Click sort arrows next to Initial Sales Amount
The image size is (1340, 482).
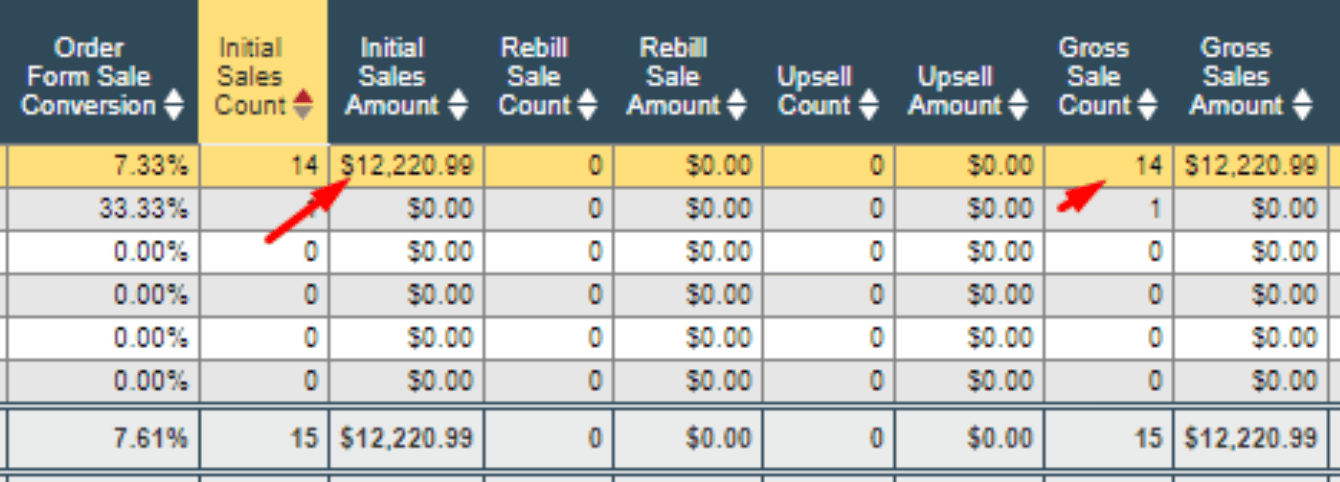[x=459, y=105]
